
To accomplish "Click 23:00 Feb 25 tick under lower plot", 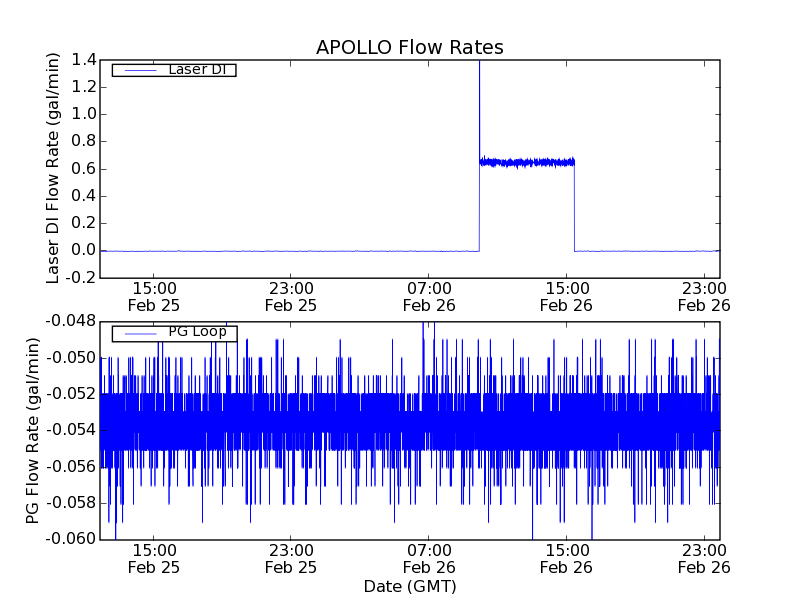I will pos(290,558).
